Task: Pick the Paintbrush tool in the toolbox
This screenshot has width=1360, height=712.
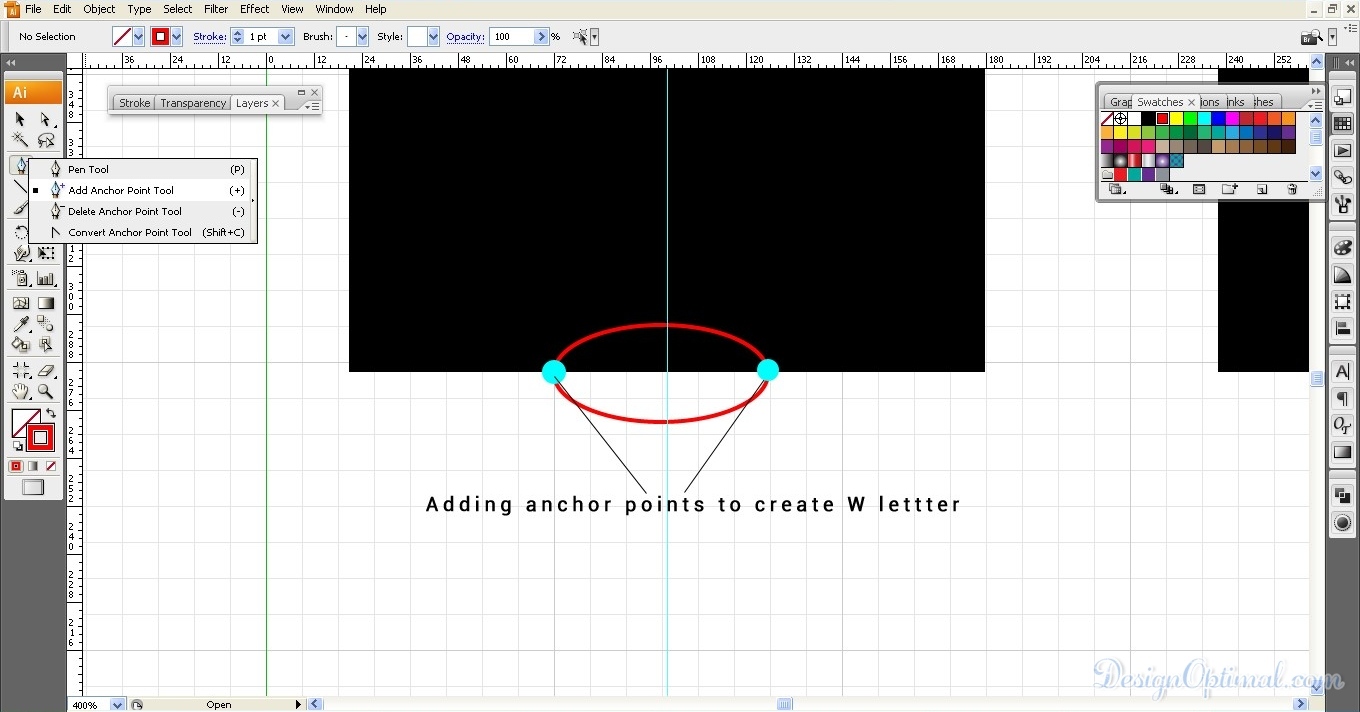Action: point(20,208)
